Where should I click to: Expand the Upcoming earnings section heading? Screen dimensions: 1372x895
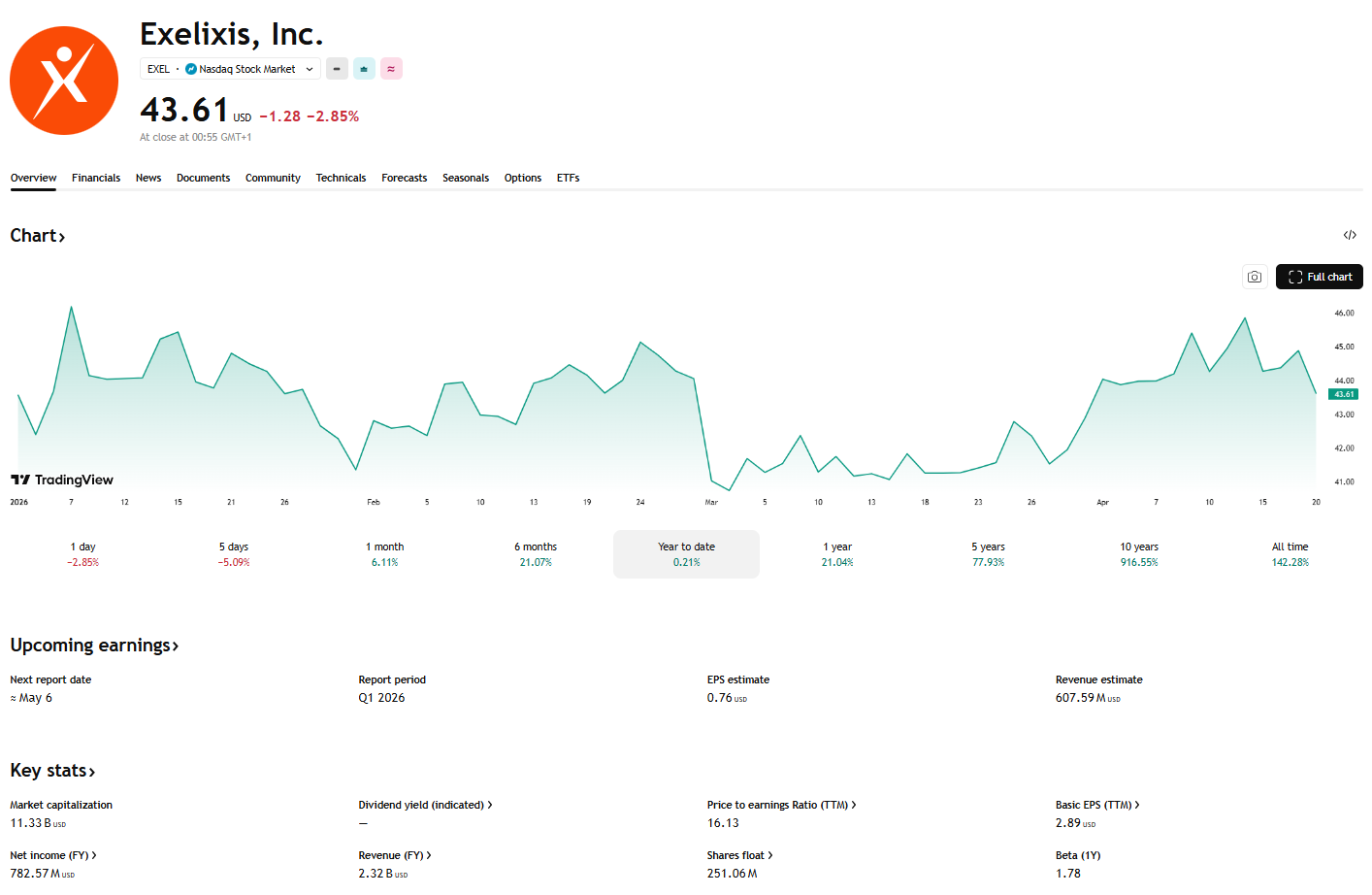(94, 646)
